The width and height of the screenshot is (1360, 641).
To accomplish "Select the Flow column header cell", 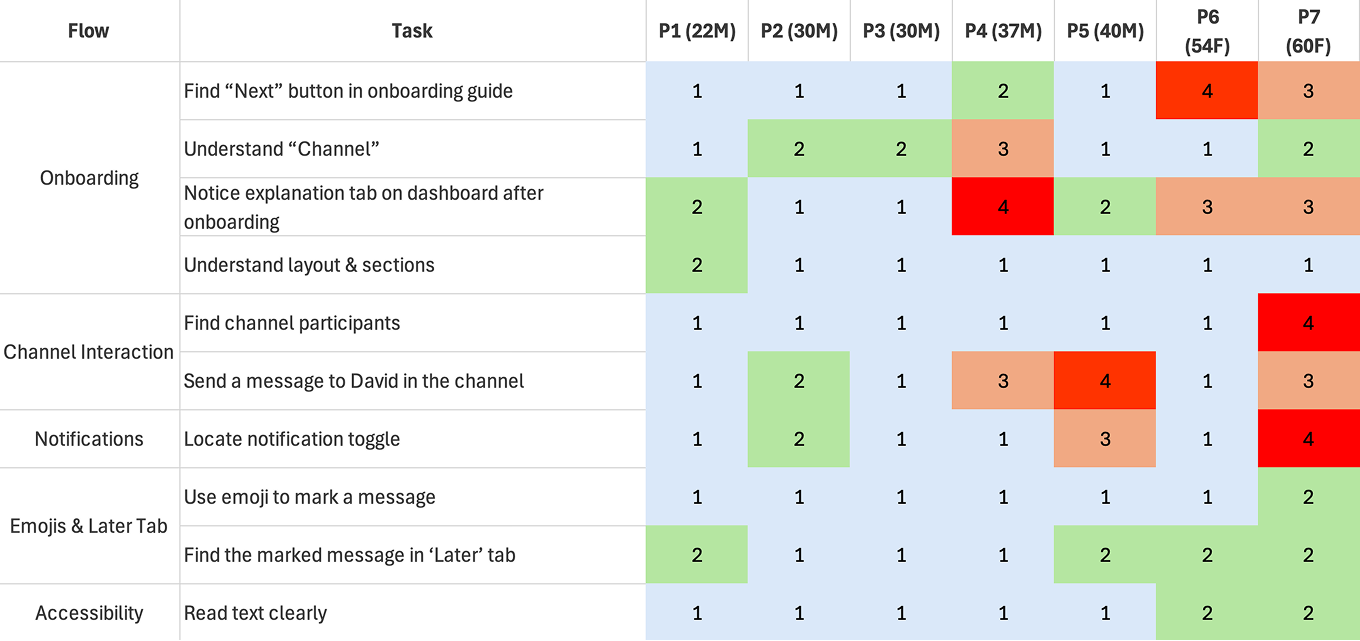I will [x=89, y=31].
